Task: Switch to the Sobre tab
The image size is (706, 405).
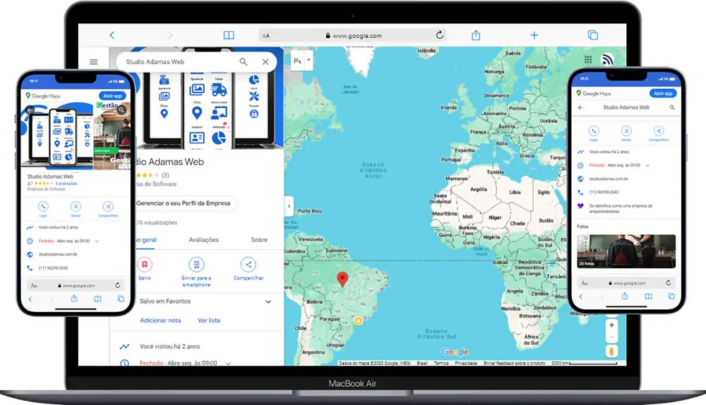Action: coord(259,240)
